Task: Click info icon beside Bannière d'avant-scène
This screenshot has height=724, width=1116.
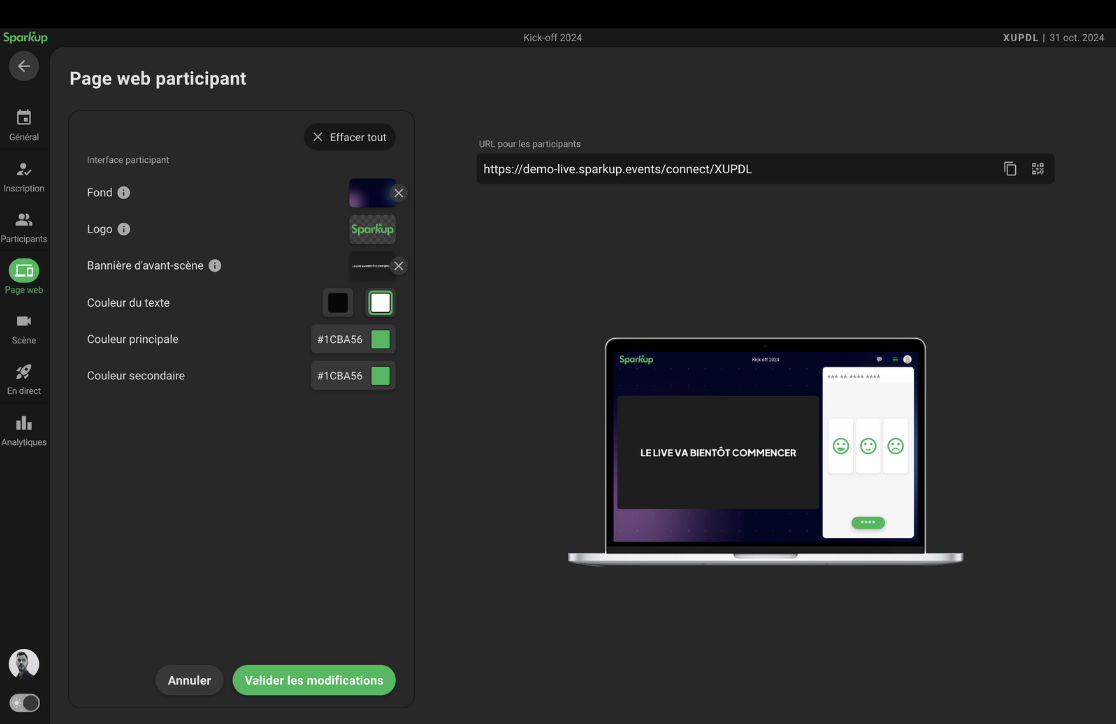Action: pyautogui.click(x=215, y=266)
